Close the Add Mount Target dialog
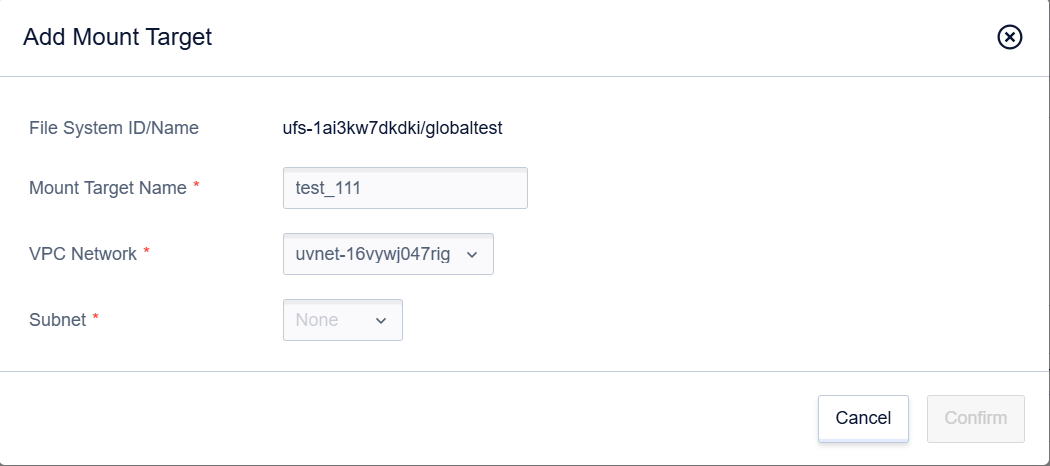The width and height of the screenshot is (1050, 466). coord(1010,37)
